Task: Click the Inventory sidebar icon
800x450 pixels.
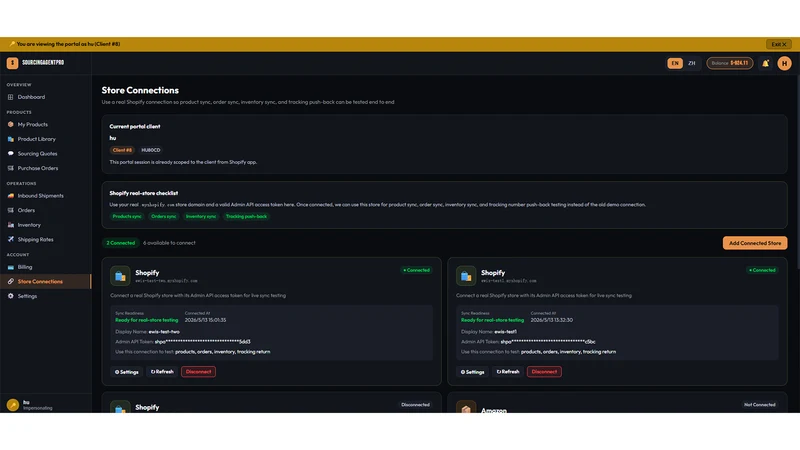Action: click(x=11, y=225)
